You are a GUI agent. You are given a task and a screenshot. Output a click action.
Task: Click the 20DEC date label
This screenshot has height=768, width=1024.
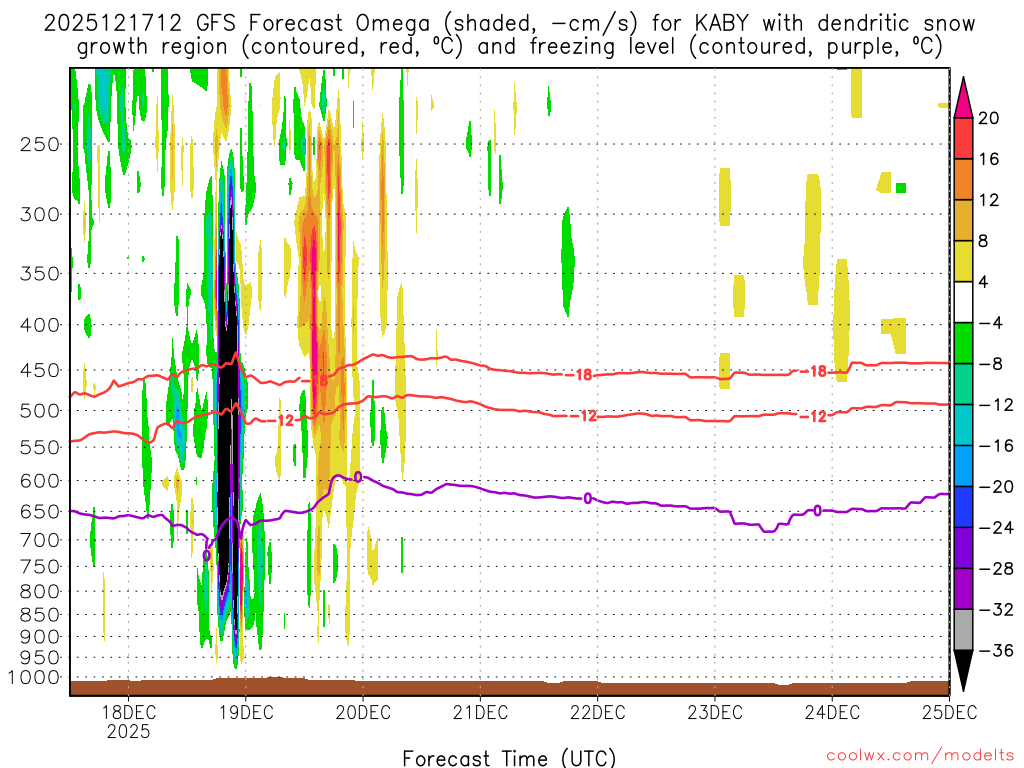click(x=363, y=712)
